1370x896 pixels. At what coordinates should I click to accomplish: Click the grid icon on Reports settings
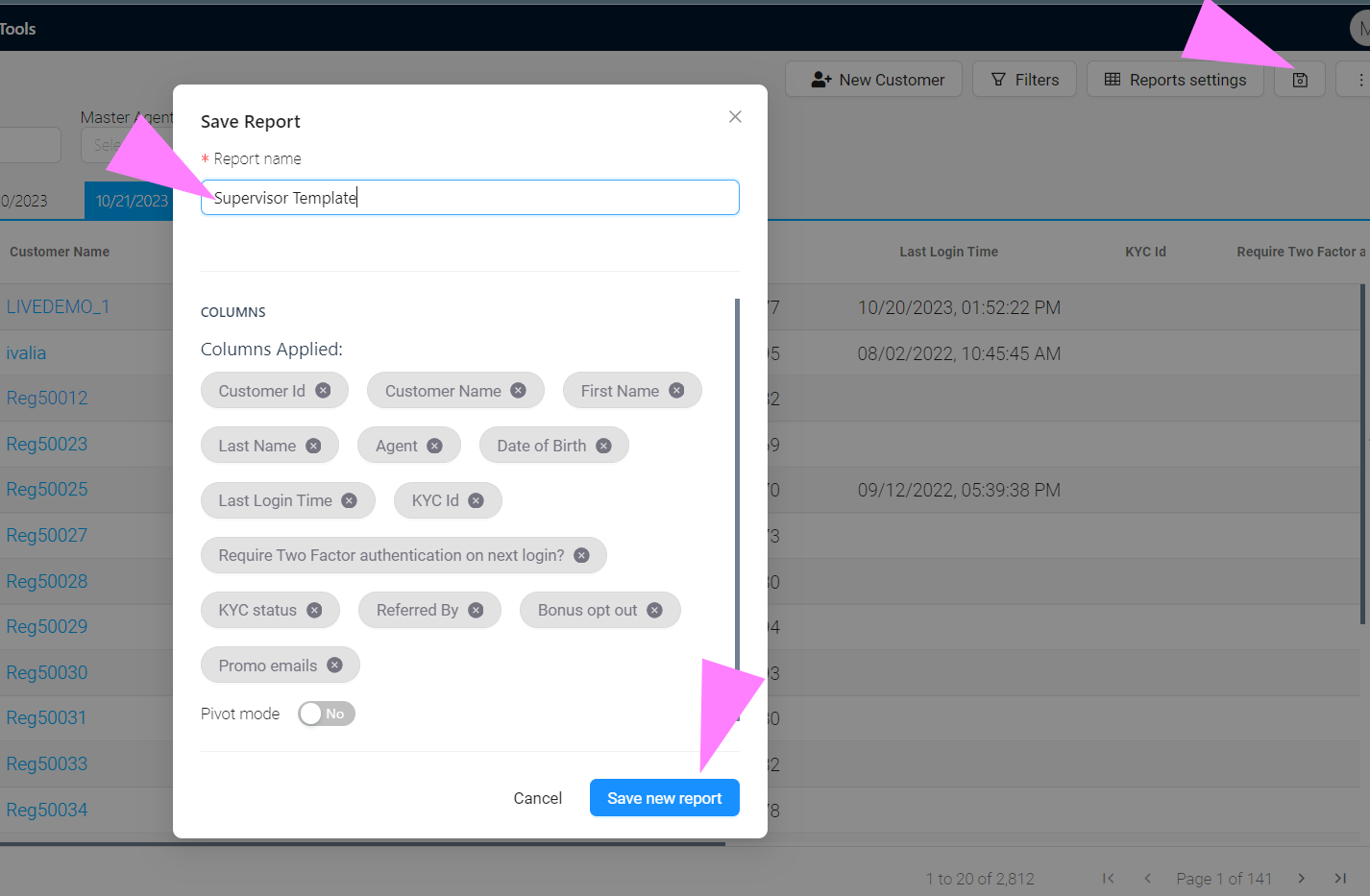(1111, 79)
